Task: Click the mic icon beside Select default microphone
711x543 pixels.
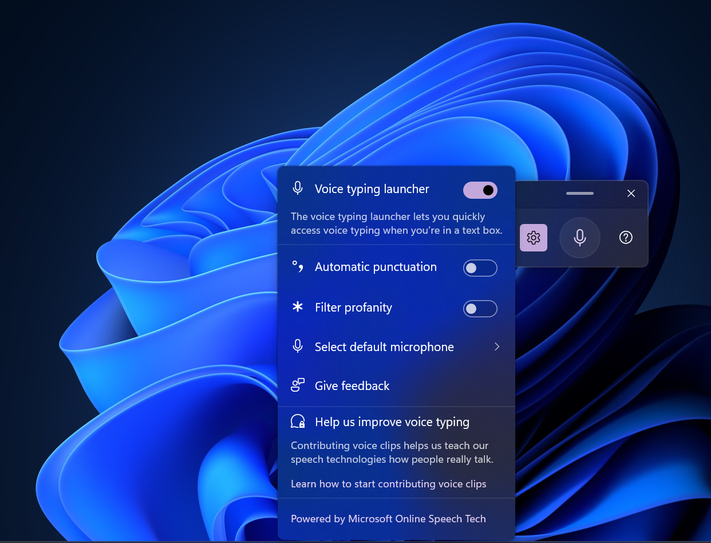Action: click(297, 347)
